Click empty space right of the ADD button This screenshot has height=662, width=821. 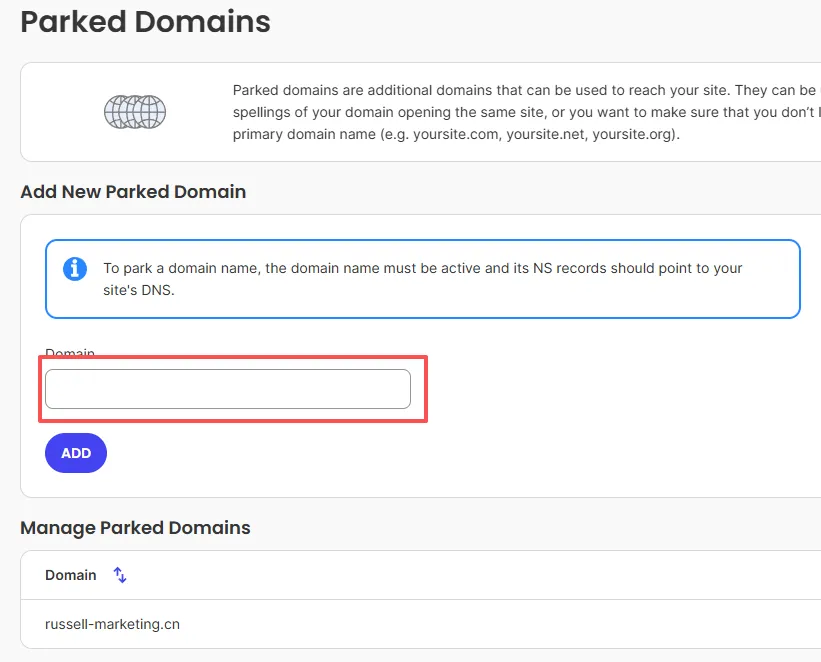pyautogui.click(x=400, y=453)
